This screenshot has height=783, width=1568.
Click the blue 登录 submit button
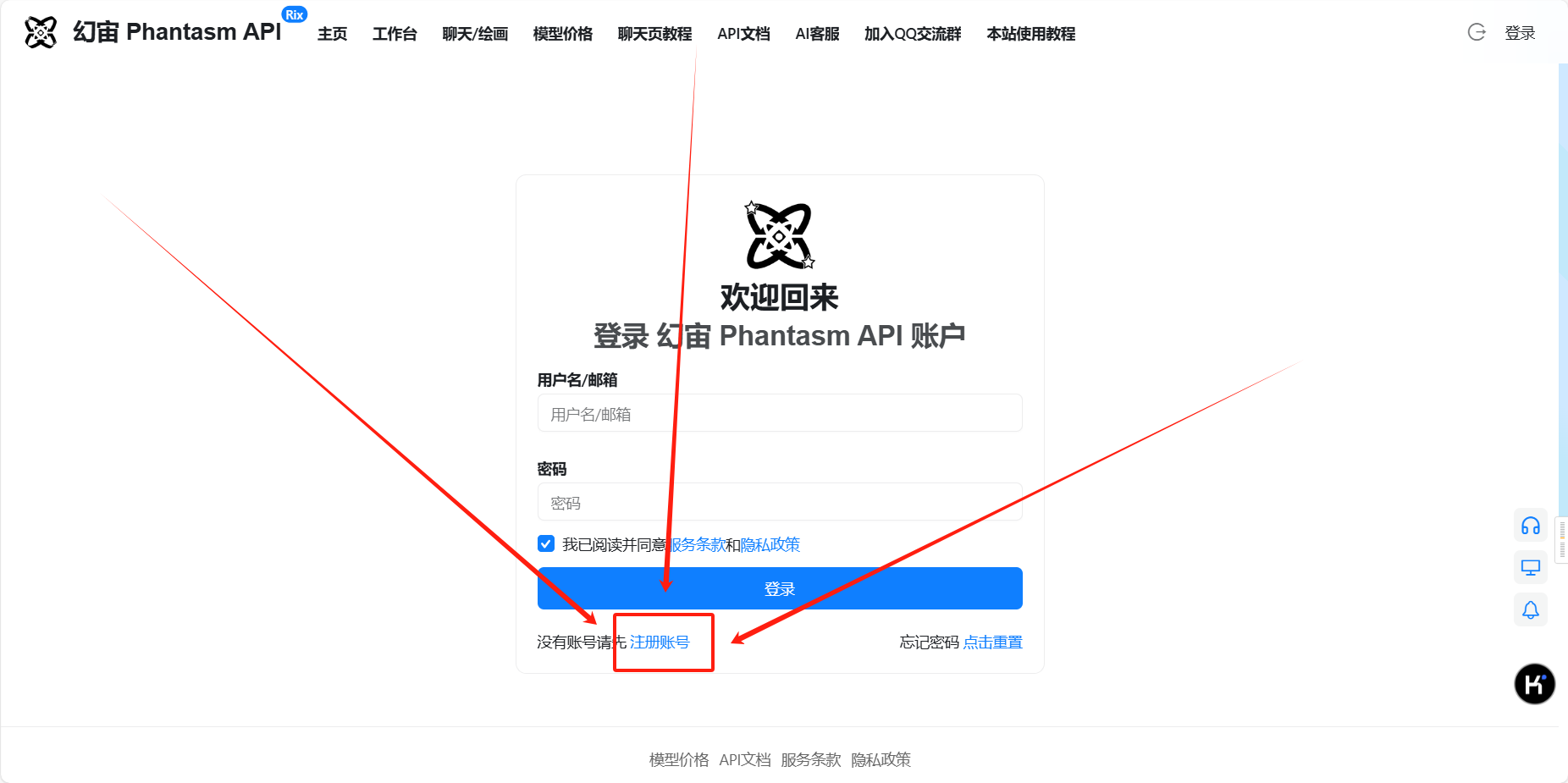click(x=780, y=588)
